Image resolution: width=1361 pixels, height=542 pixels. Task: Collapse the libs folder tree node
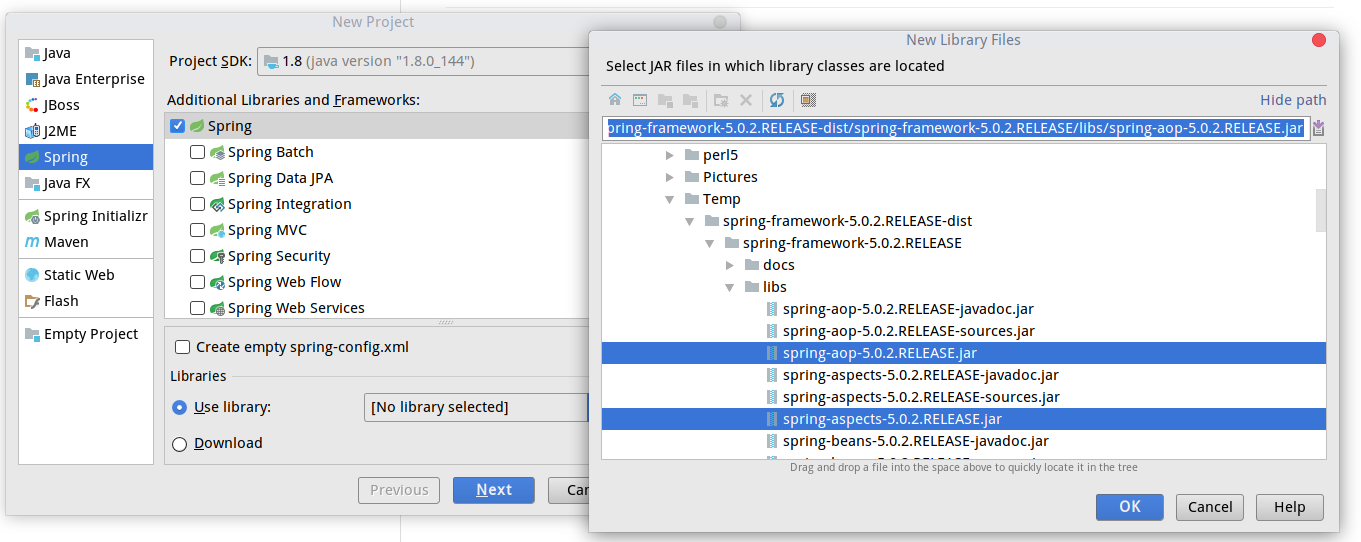(730, 287)
